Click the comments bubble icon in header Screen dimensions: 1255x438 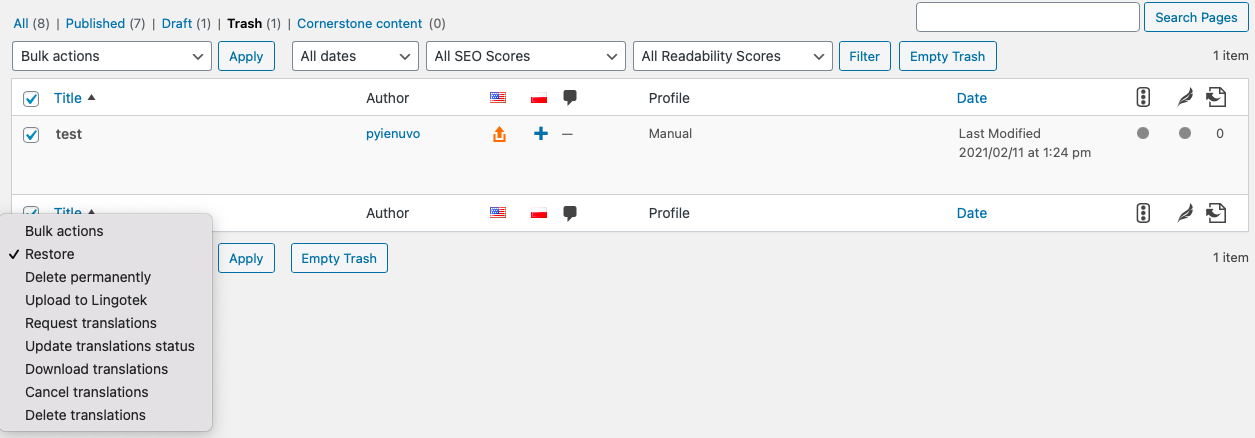(570, 98)
